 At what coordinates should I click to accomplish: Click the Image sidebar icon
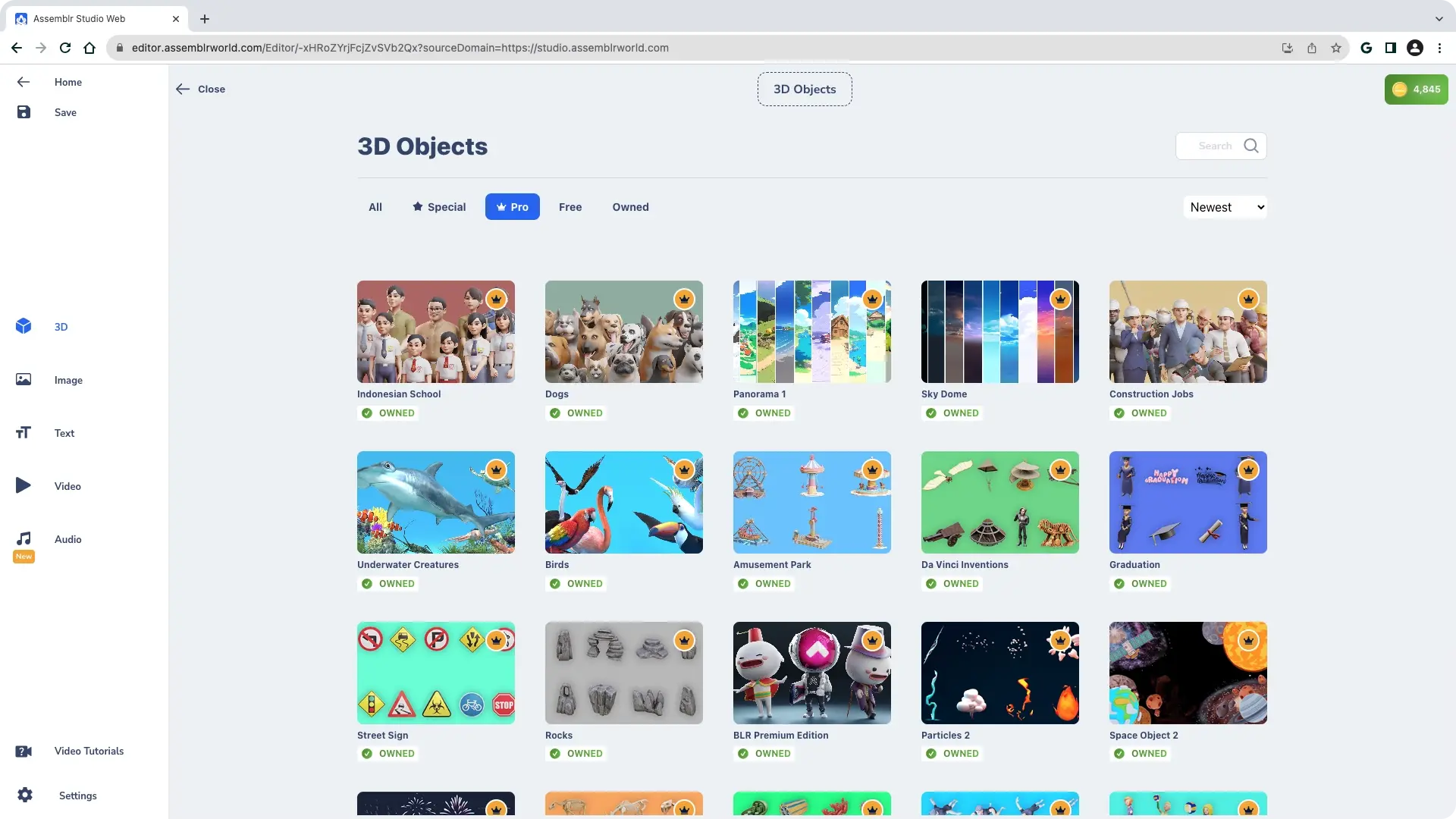point(24,379)
